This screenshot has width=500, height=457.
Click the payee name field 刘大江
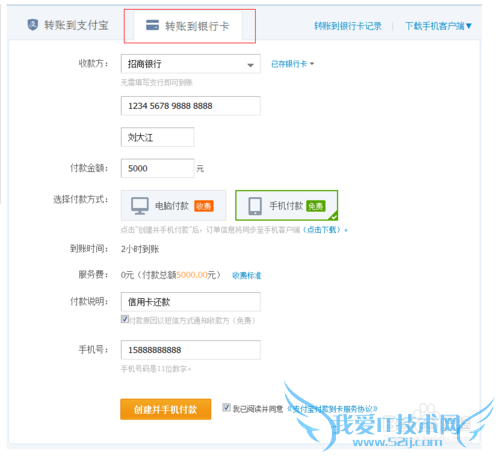point(157,137)
